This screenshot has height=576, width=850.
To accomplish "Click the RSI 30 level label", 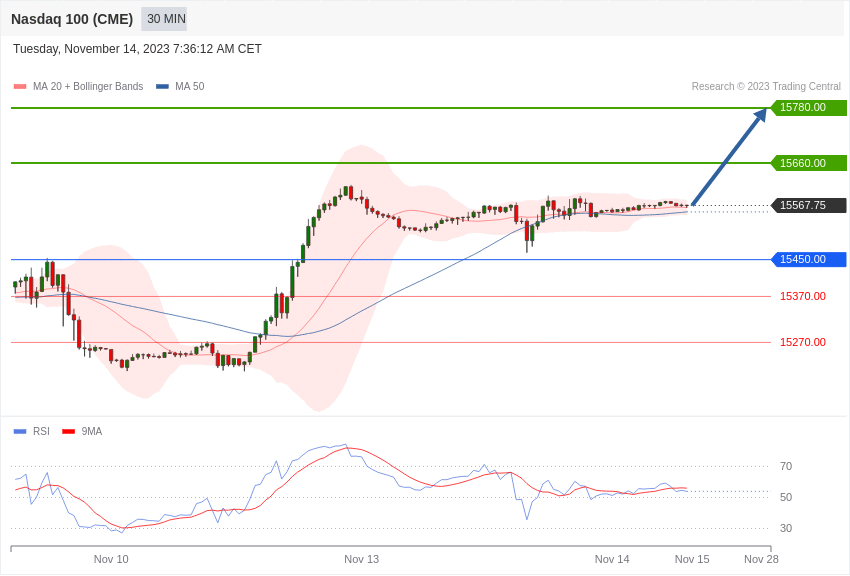I will tap(786, 528).
